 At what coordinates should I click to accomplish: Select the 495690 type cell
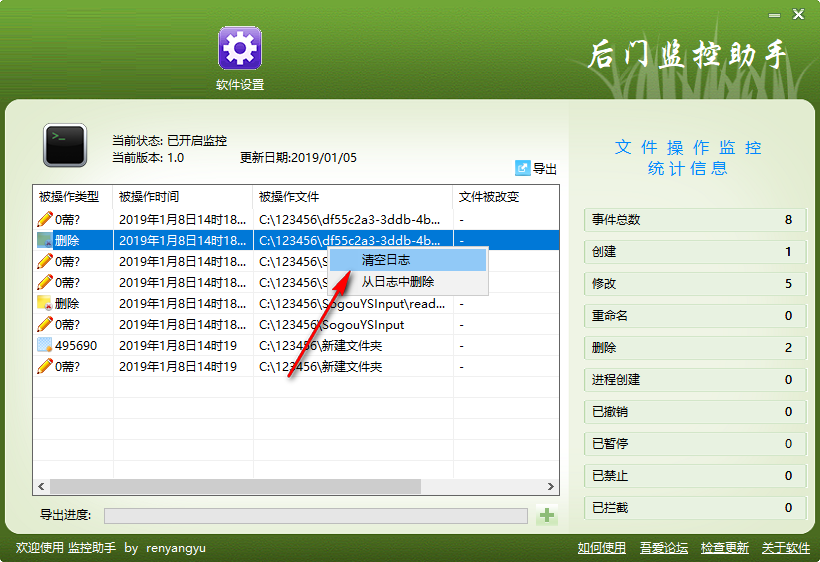pyautogui.click(x=76, y=346)
